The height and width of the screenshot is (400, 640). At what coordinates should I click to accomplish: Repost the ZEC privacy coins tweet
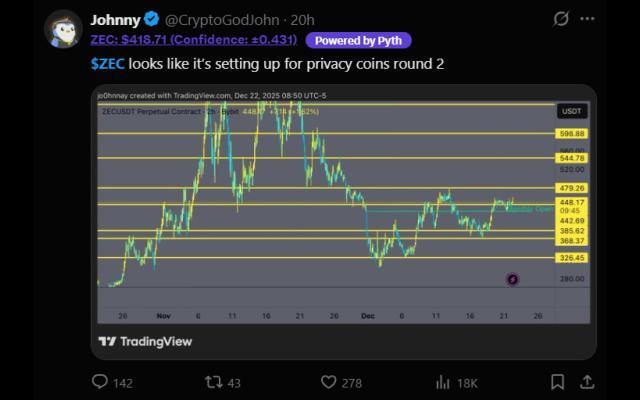point(213,381)
